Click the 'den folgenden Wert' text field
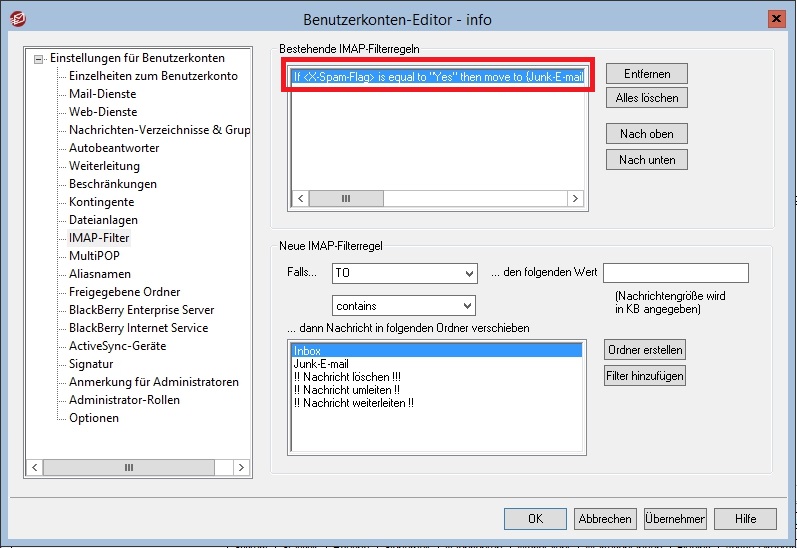This screenshot has height=548, width=797. pos(676,273)
